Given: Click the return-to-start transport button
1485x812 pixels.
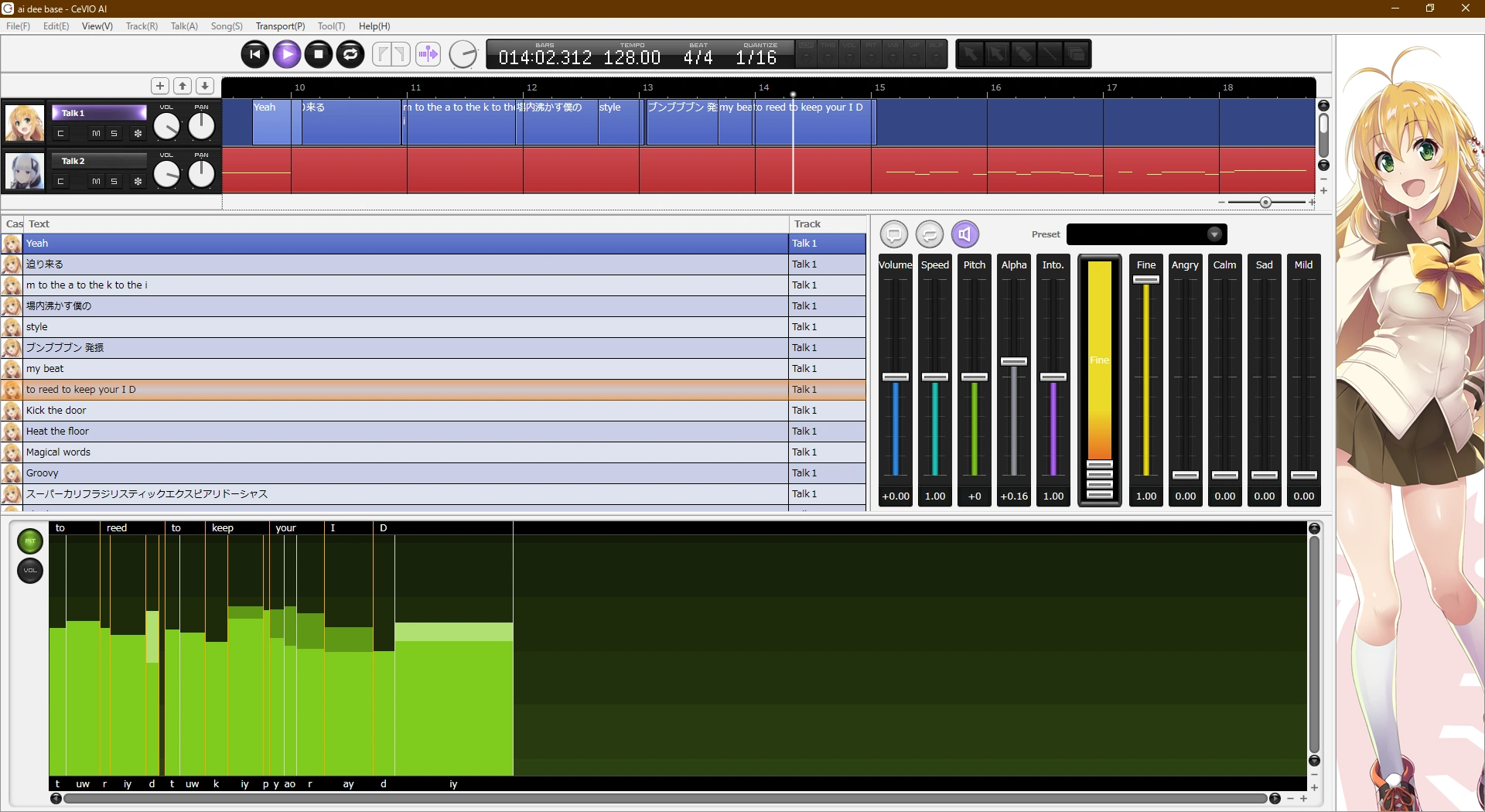Looking at the screenshot, I should [x=255, y=54].
